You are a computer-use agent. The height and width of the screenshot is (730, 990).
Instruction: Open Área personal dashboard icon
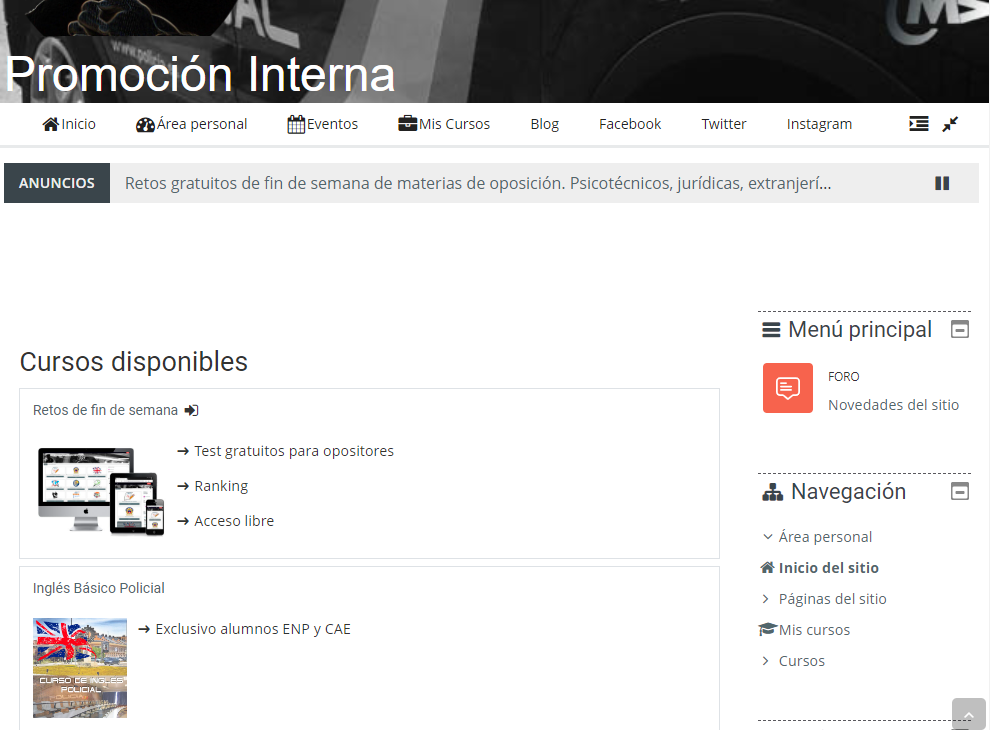click(145, 124)
